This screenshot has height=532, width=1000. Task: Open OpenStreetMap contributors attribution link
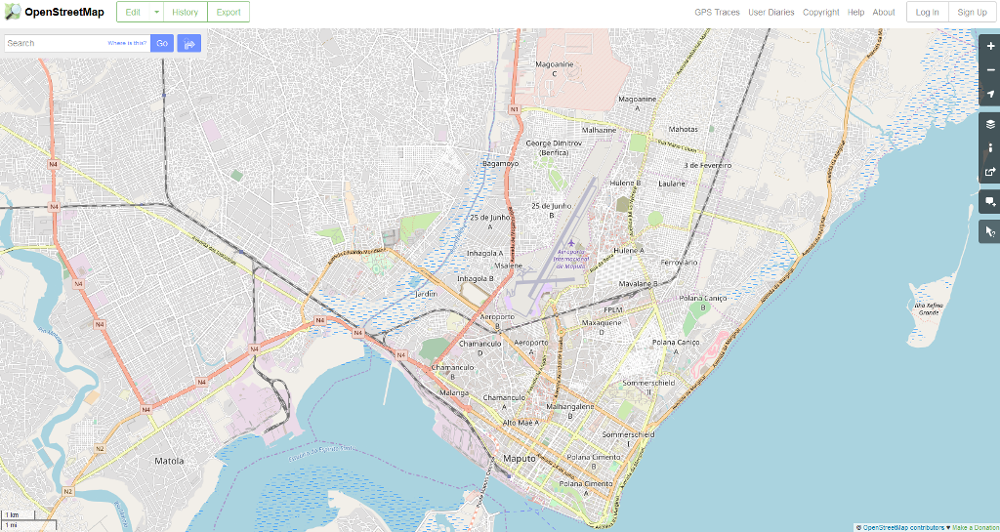tap(903, 528)
